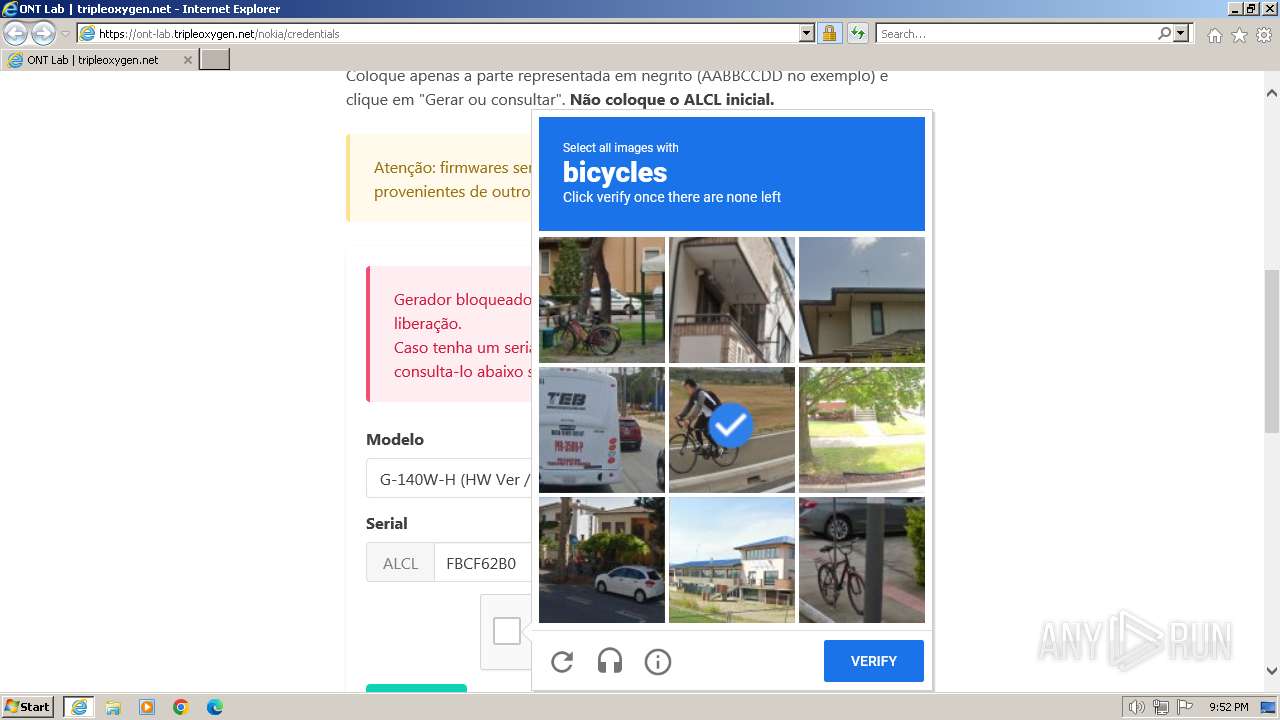Screen dimensions: 1280x720
Task: Click the security lock icon in address bar
Action: [829, 33]
